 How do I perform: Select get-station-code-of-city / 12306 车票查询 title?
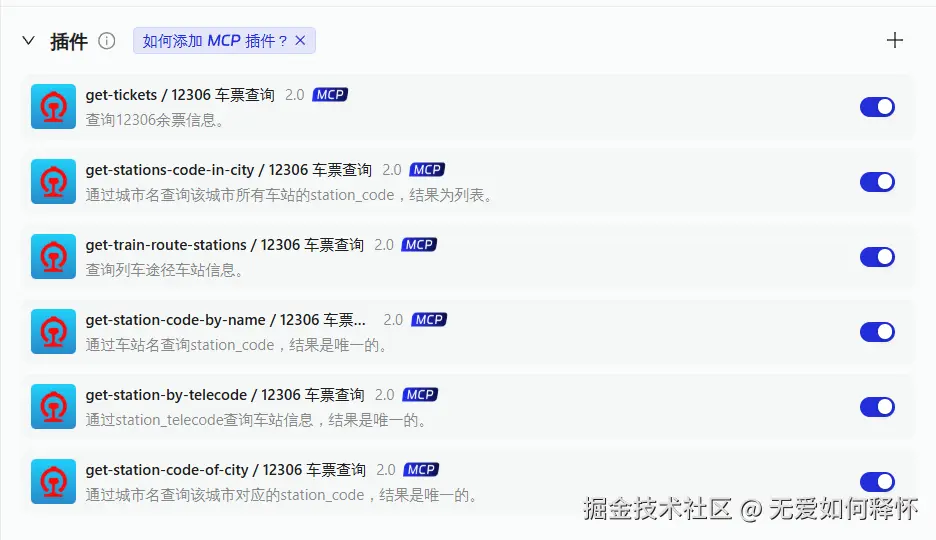[226, 470]
